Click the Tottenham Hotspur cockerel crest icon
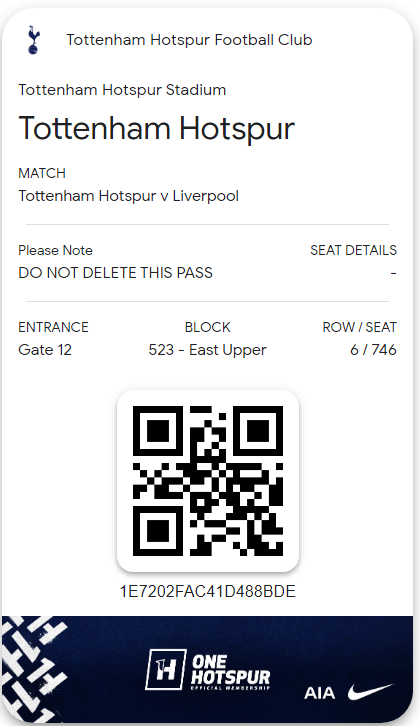Image resolution: width=420 pixels, height=726 pixels. (34, 40)
